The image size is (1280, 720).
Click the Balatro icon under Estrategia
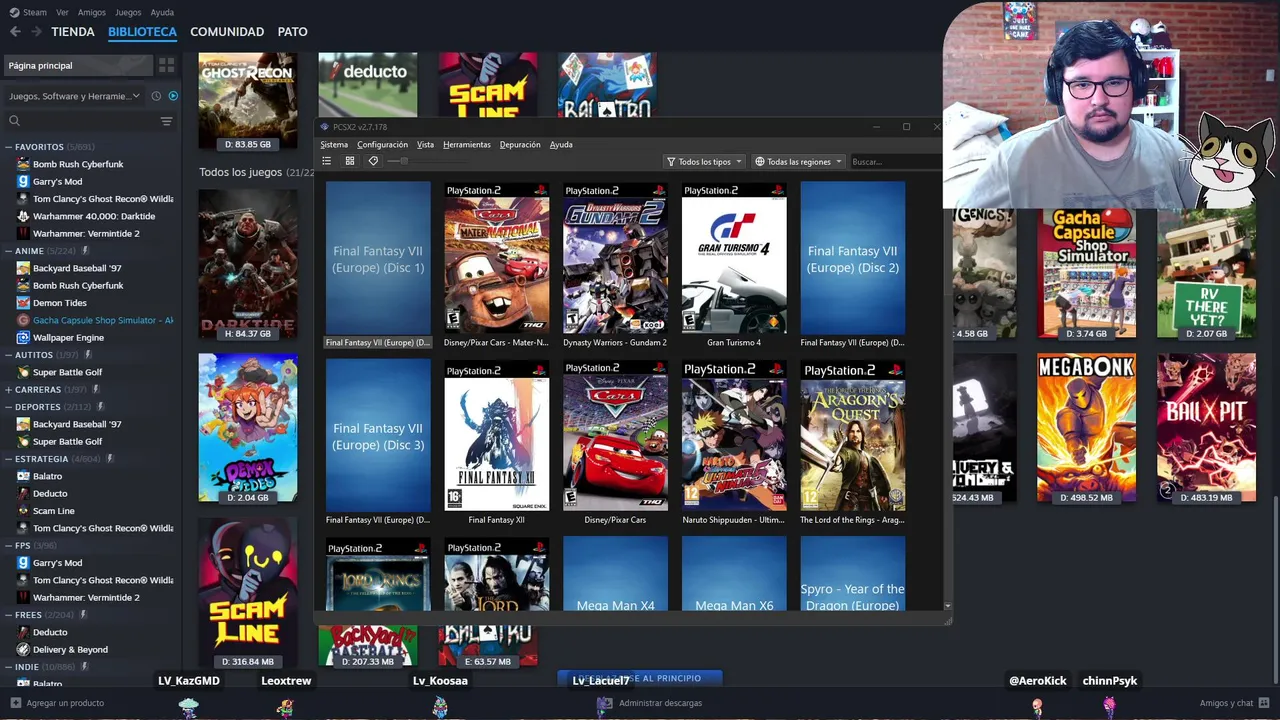[23, 476]
